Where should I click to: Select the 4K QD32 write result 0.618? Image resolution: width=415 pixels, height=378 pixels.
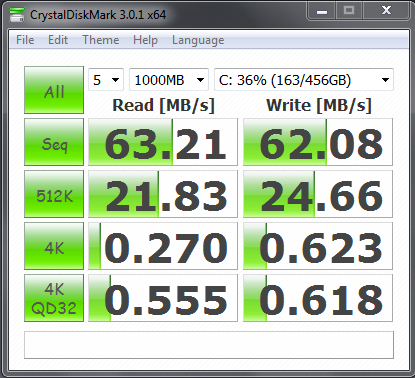click(318, 298)
